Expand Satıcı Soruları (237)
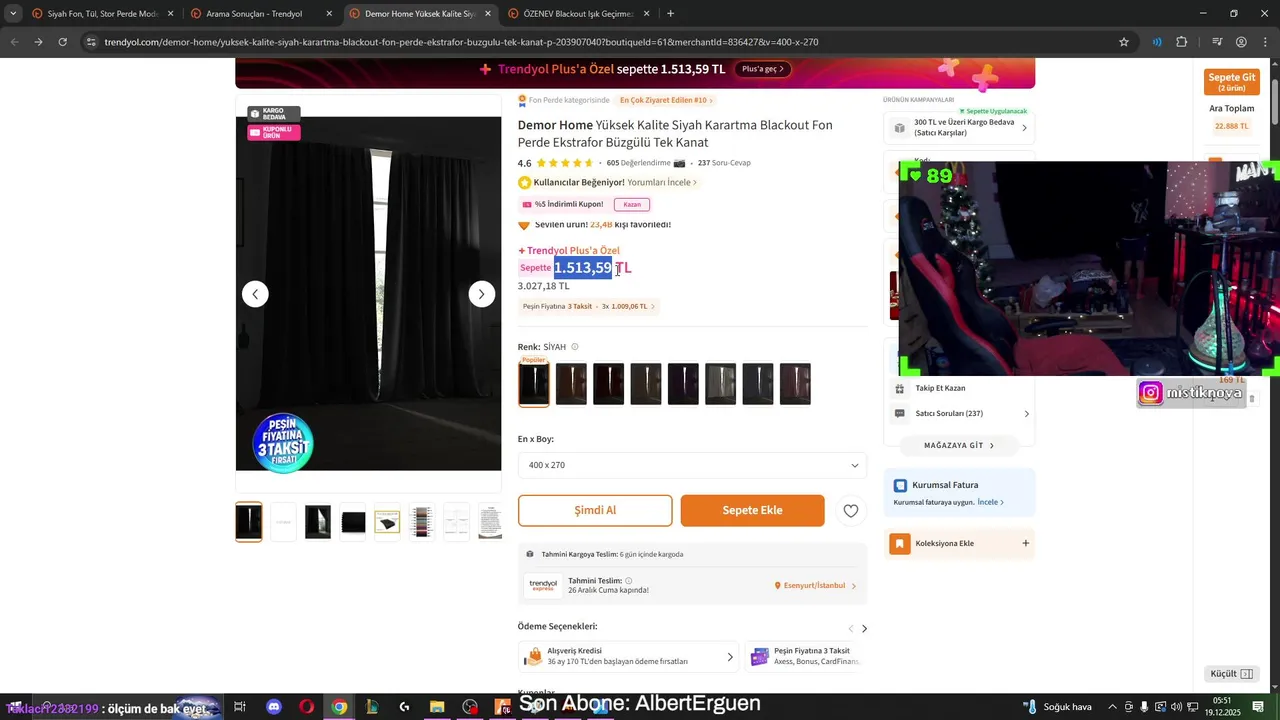Image resolution: width=1280 pixels, height=720 pixels. click(959, 414)
